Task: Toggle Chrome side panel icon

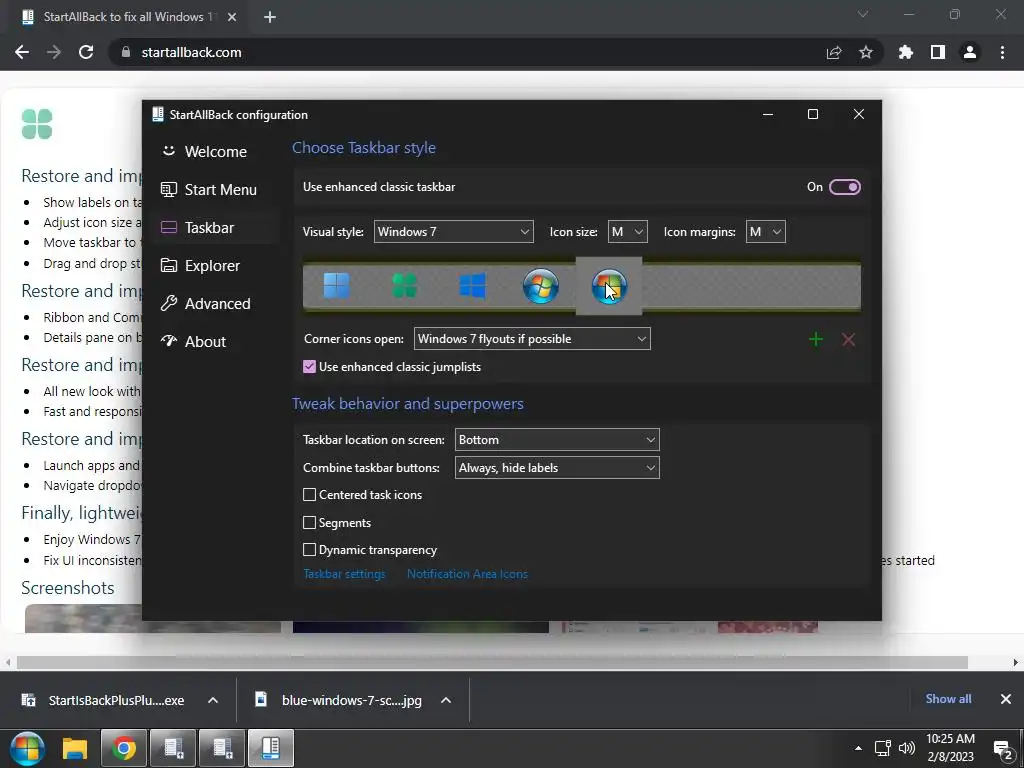Action: (x=938, y=52)
